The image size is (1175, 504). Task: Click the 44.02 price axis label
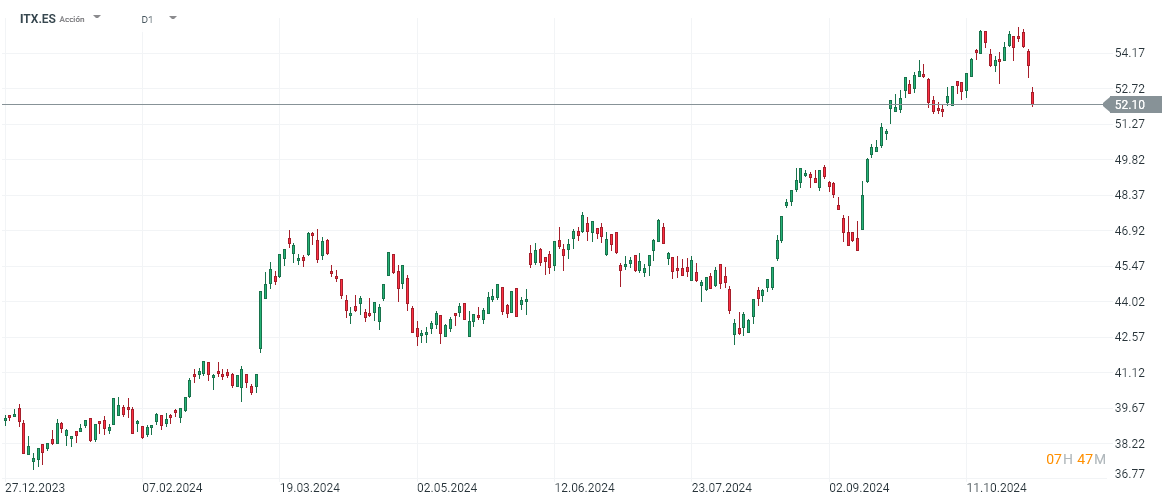pos(1129,301)
